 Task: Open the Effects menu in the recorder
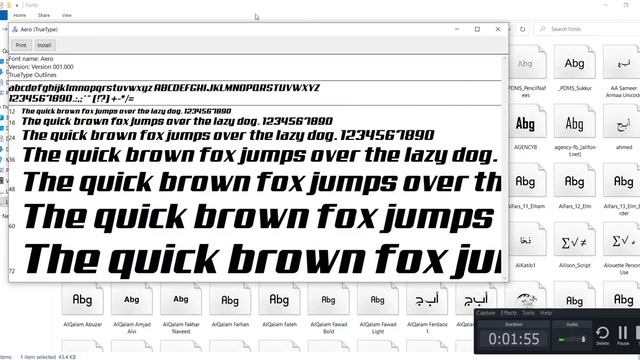(x=509, y=313)
